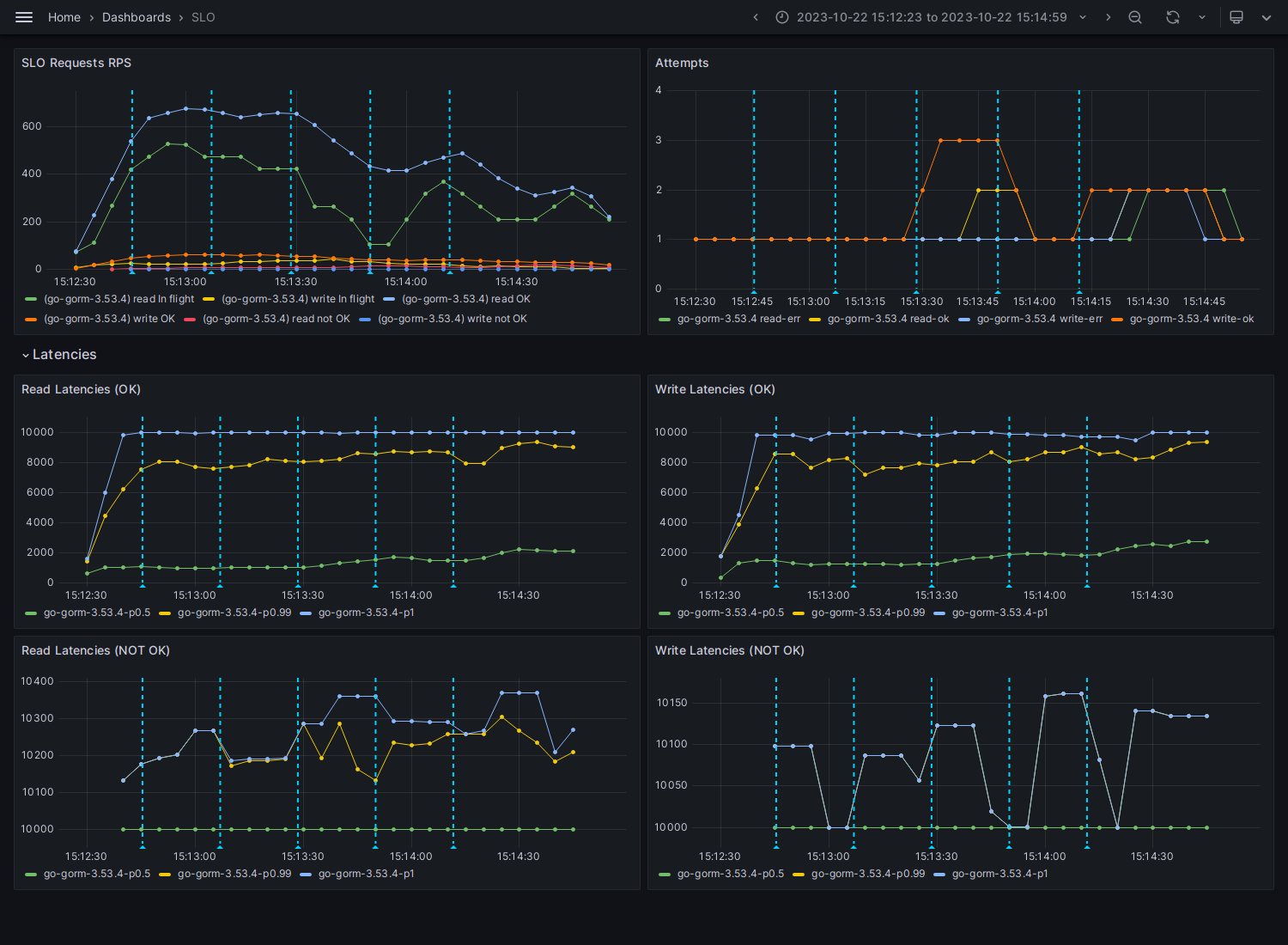
Task: Open Read Latencies (NOT OK) panel title
Action: point(95,650)
